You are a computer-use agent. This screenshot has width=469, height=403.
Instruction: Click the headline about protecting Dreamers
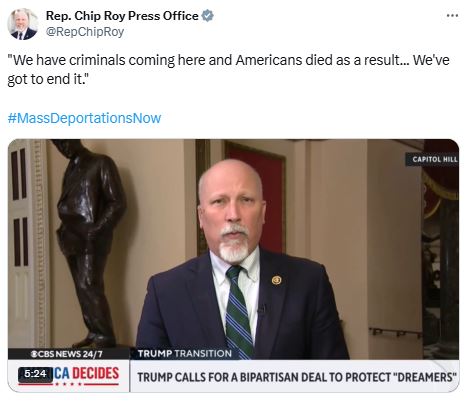click(x=297, y=377)
